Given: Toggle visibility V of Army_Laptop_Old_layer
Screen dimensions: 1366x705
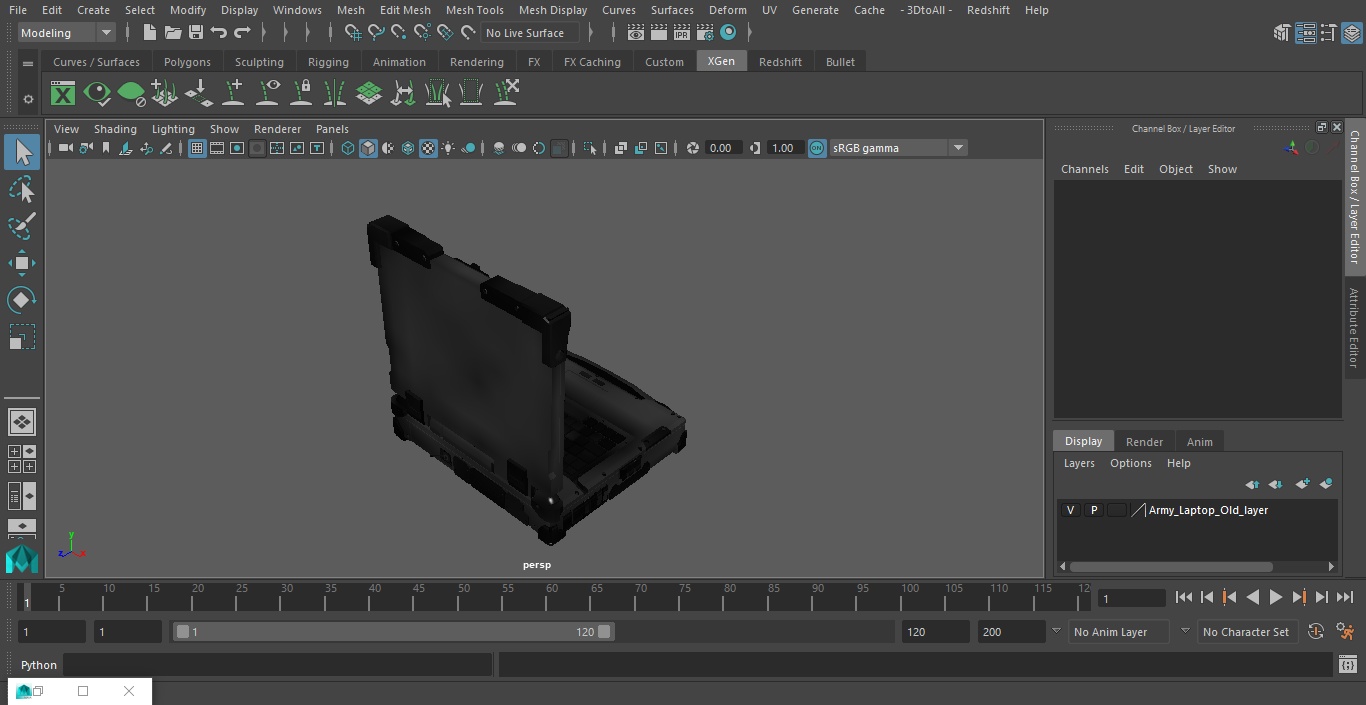Looking at the screenshot, I should coord(1070,510).
